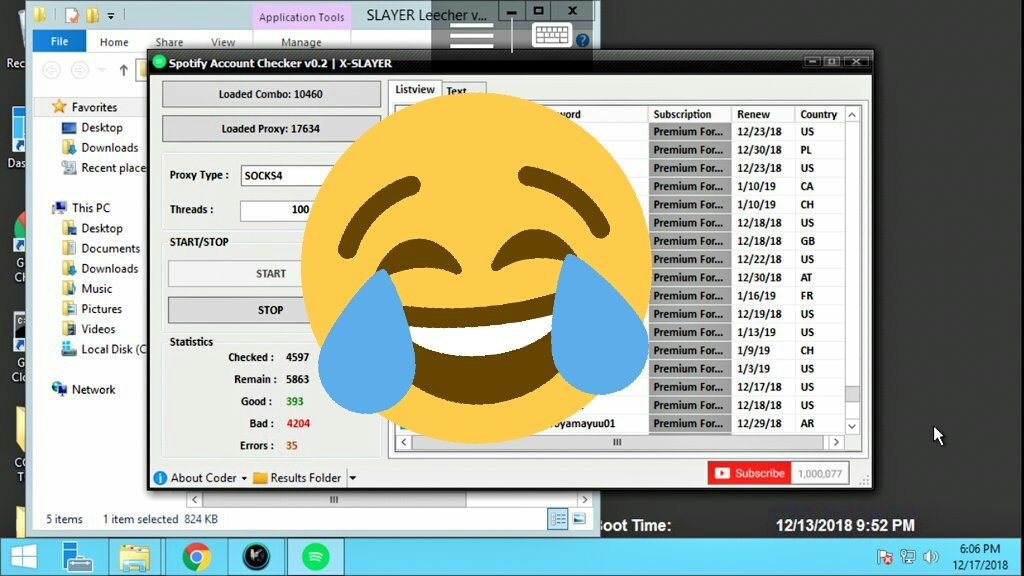
Task: Open the Manage tab under Application Tools
Action: tap(301, 42)
